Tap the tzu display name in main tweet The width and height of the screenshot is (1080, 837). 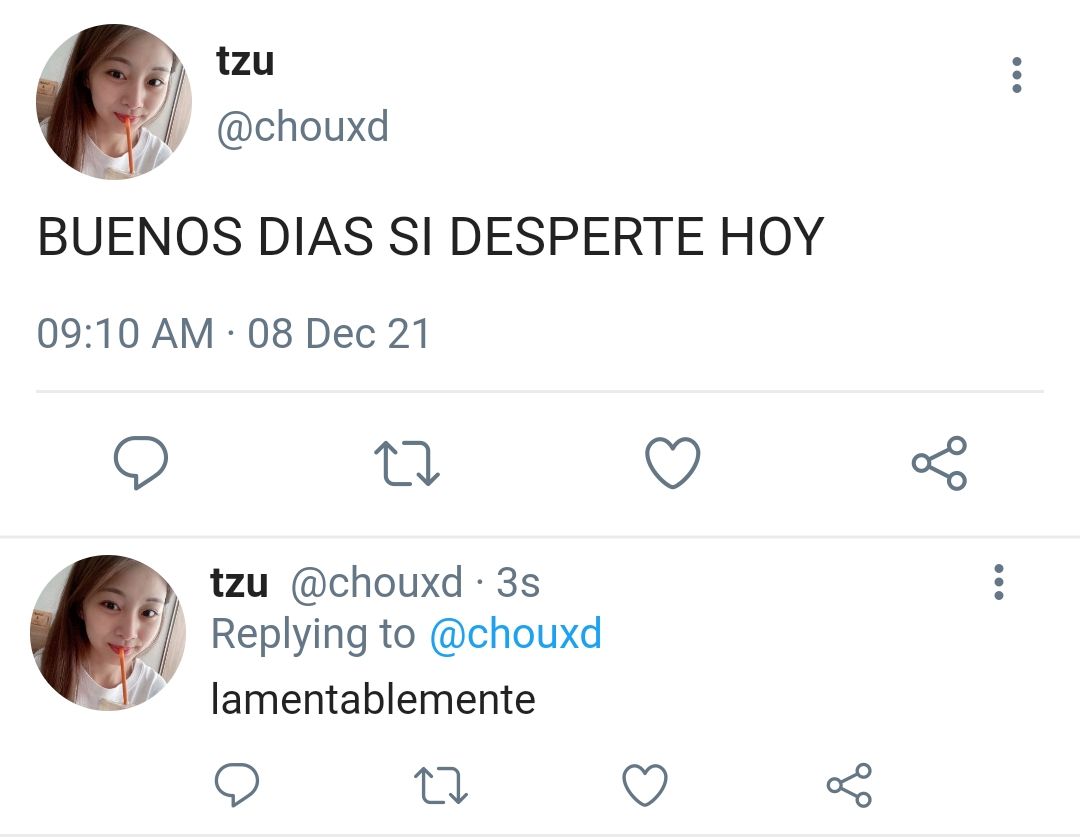tap(245, 61)
